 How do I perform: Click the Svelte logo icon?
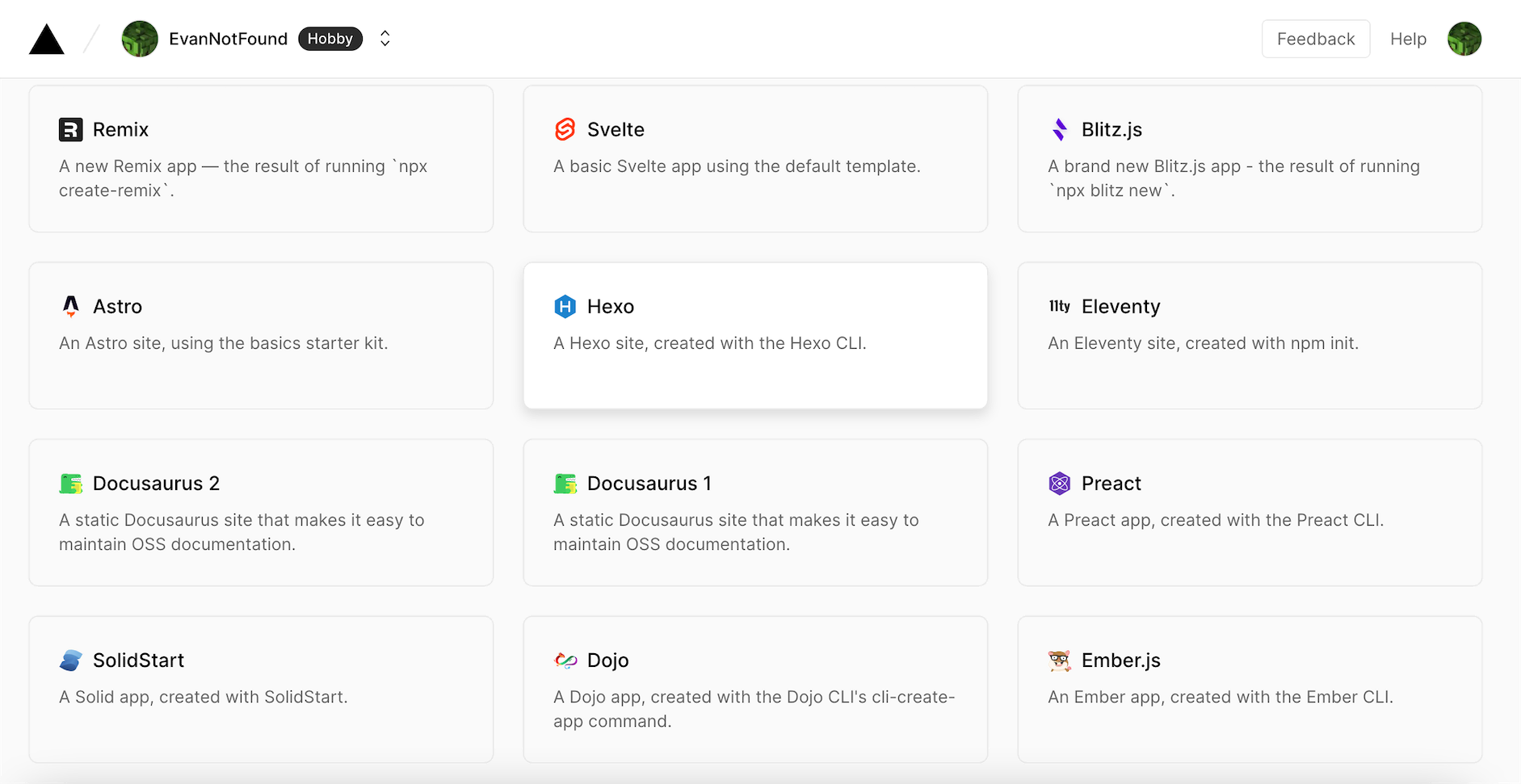point(565,129)
